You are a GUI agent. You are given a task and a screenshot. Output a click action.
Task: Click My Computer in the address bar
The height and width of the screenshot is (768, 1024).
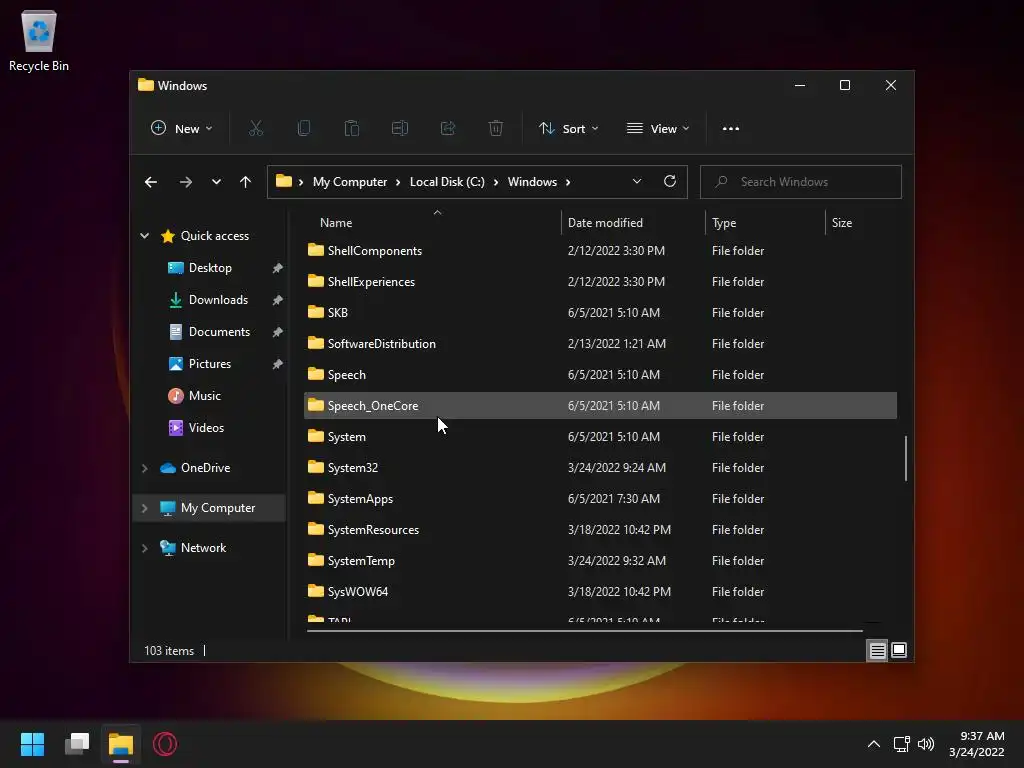click(x=350, y=182)
